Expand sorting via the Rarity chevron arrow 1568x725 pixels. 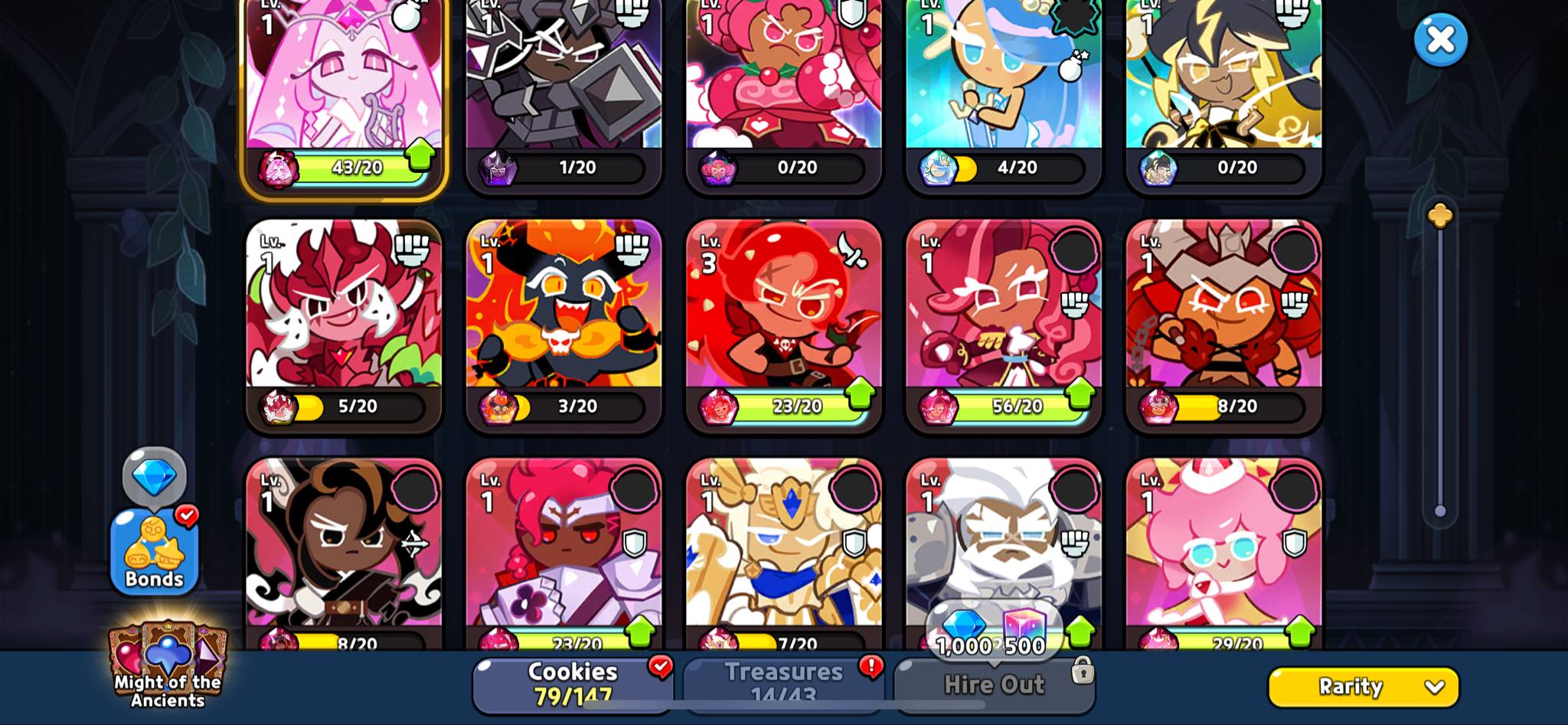pos(1435,687)
